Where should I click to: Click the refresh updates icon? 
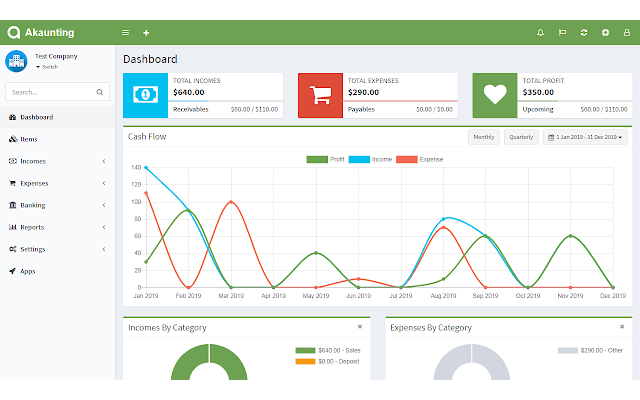coord(584,32)
